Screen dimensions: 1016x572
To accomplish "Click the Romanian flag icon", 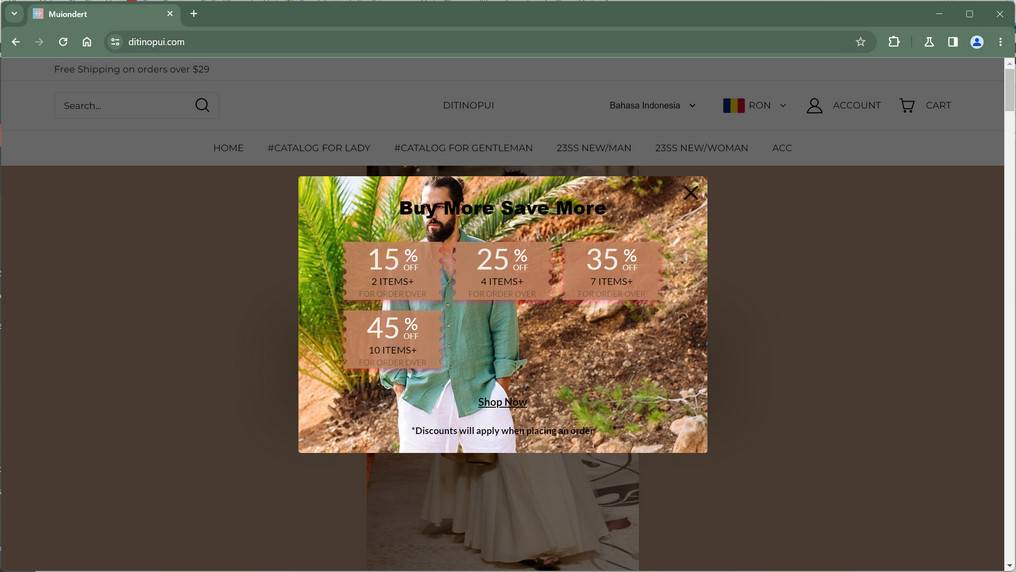I will point(733,105).
